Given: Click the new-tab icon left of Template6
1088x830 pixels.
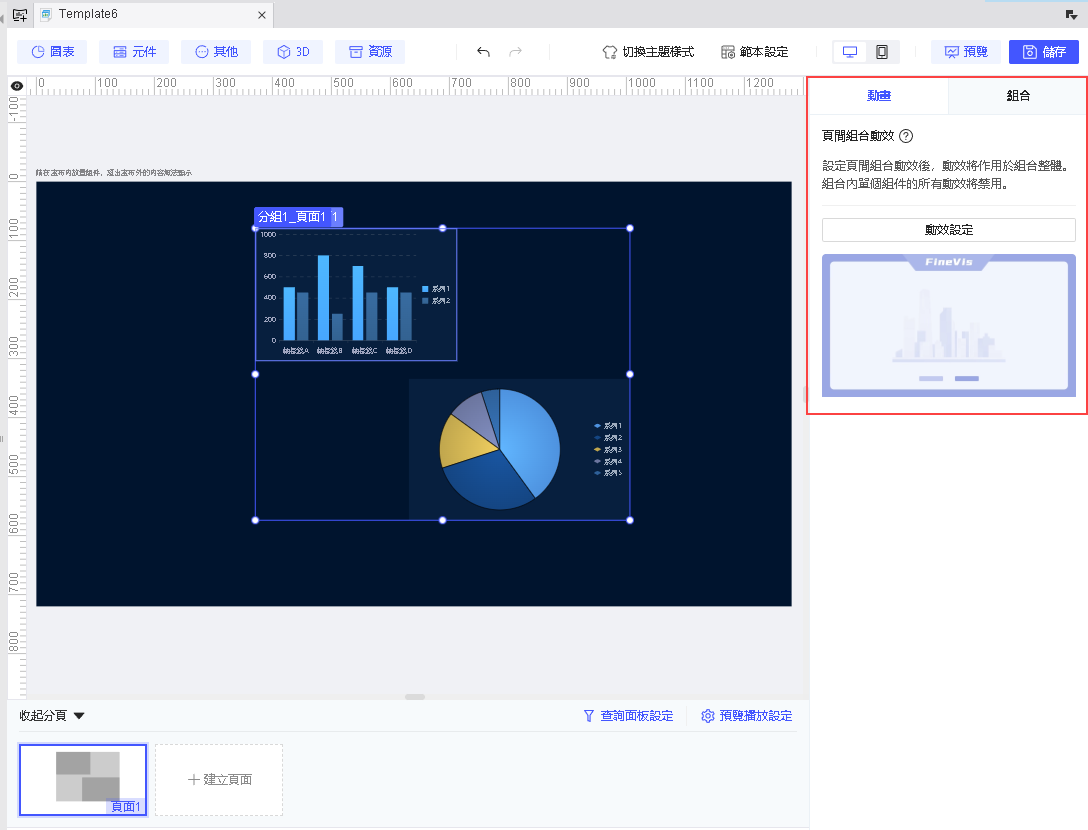Looking at the screenshot, I should 20,15.
